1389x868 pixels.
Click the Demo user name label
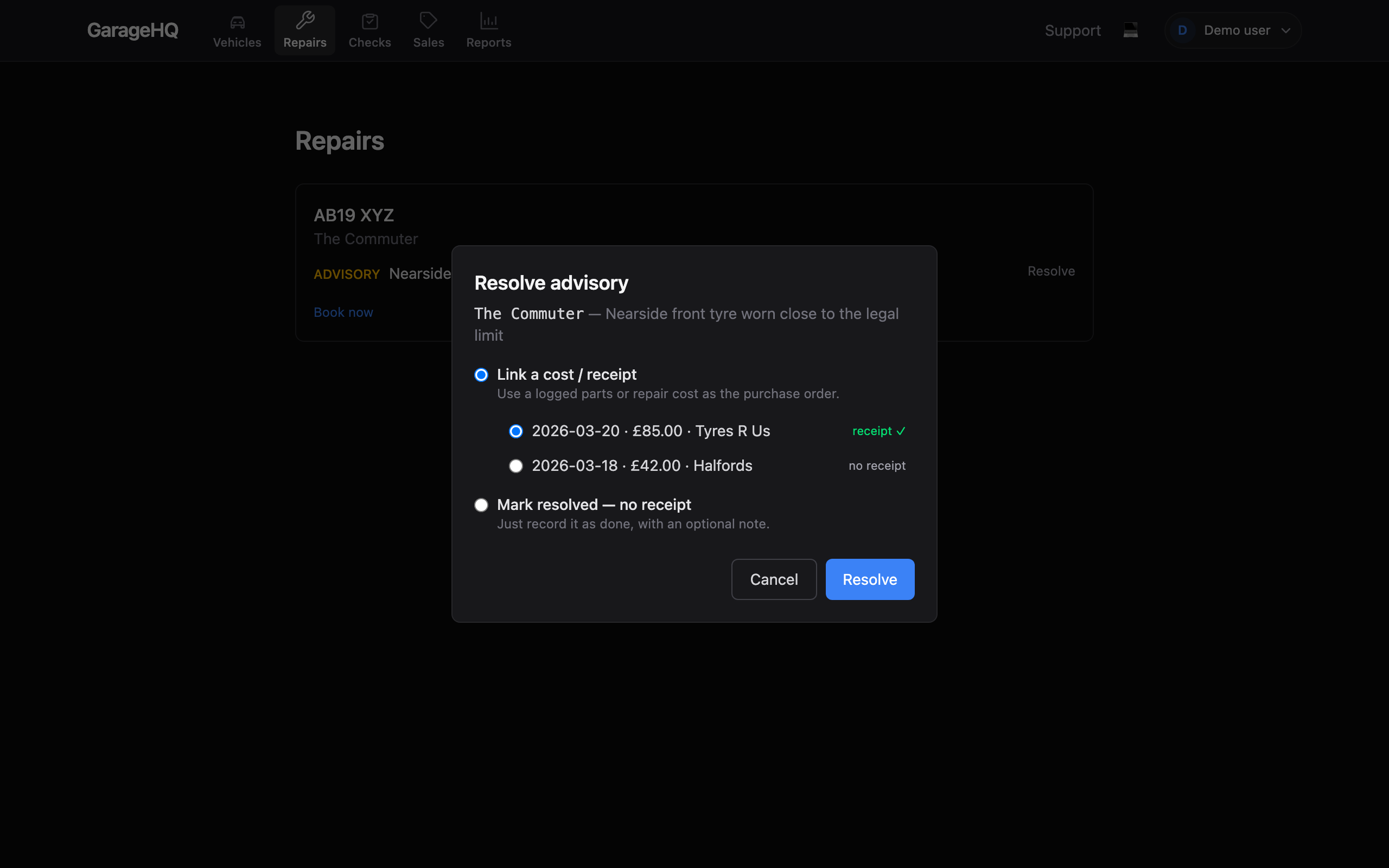point(1237,30)
